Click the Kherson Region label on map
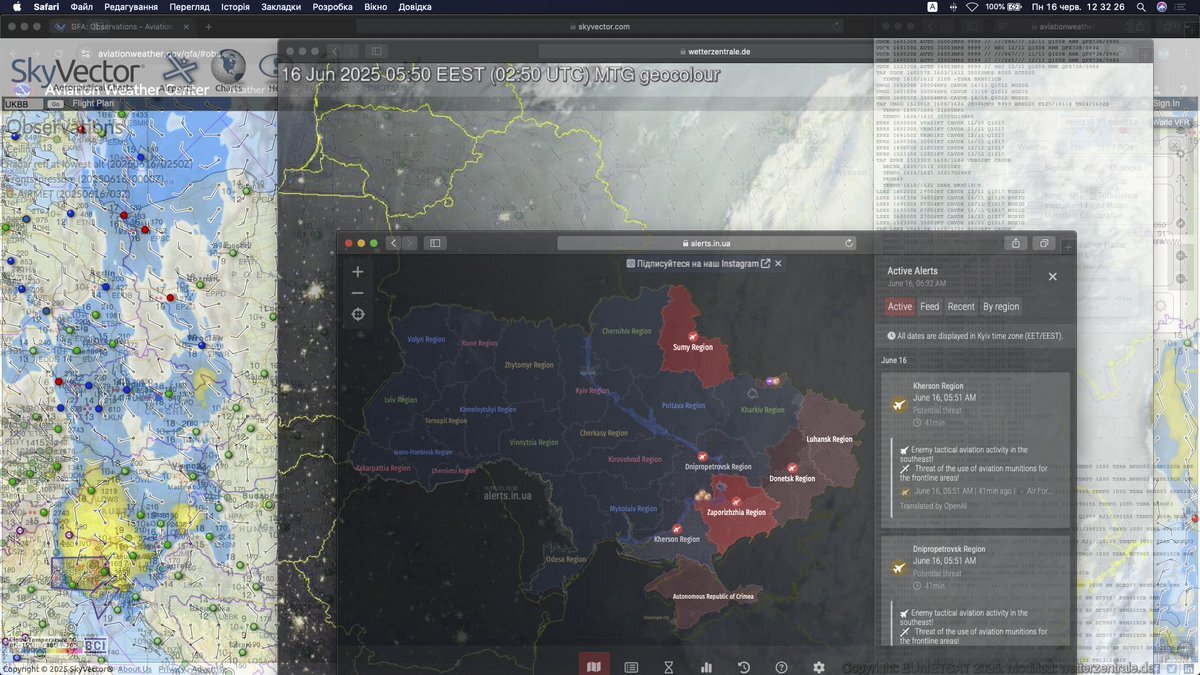This screenshot has height=675, width=1200. pos(676,539)
